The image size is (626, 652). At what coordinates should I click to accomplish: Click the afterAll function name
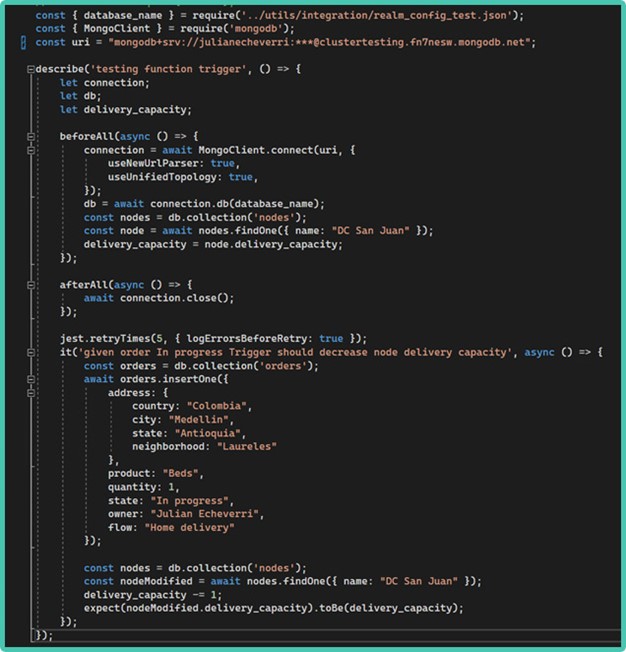(x=84, y=285)
